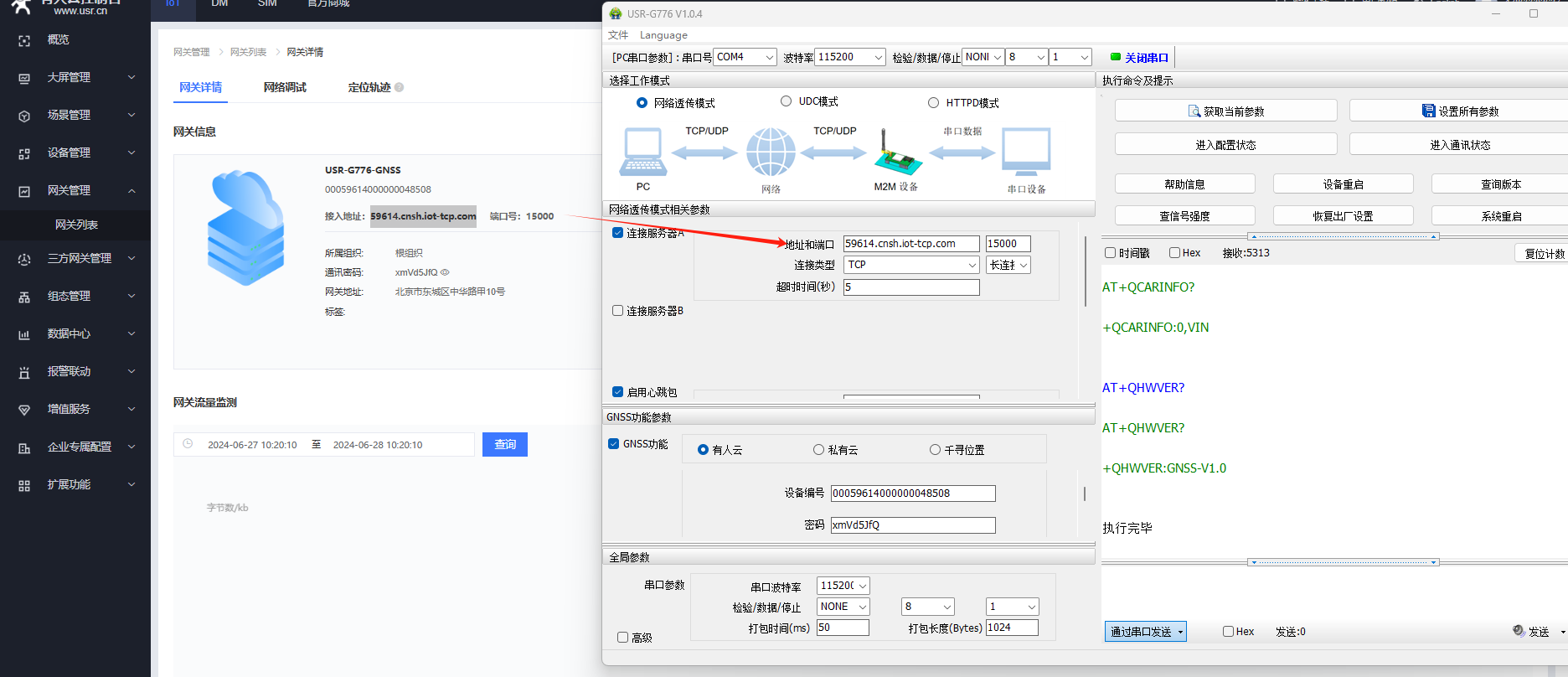1568x677 pixels.
Task: Click the 报警联动 sidebar icon
Action: [x=24, y=372]
